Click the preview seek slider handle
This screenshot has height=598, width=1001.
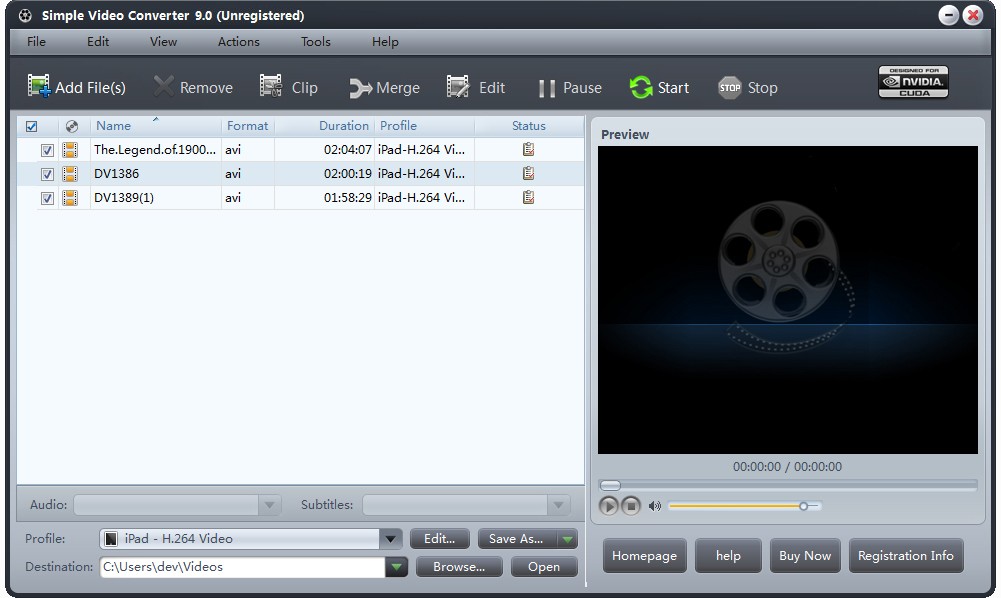(610, 486)
